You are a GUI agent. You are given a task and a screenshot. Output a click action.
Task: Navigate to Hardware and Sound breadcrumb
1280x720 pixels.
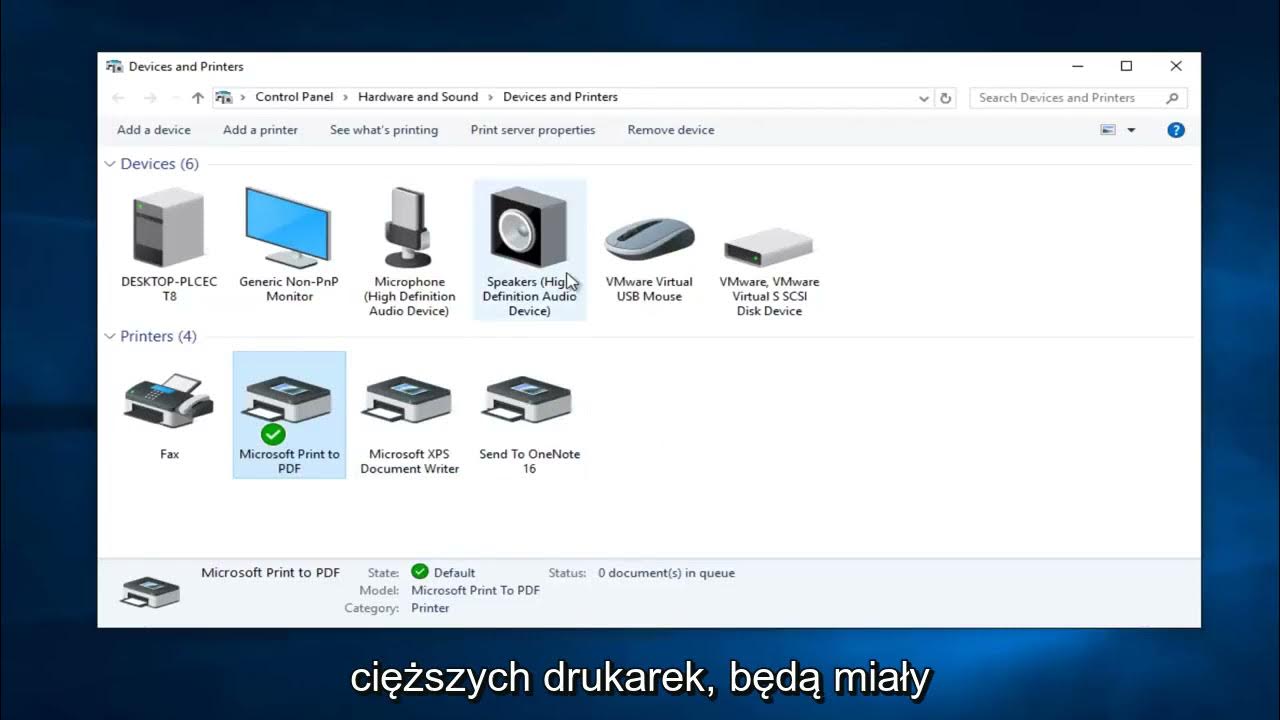[x=418, y=97]
